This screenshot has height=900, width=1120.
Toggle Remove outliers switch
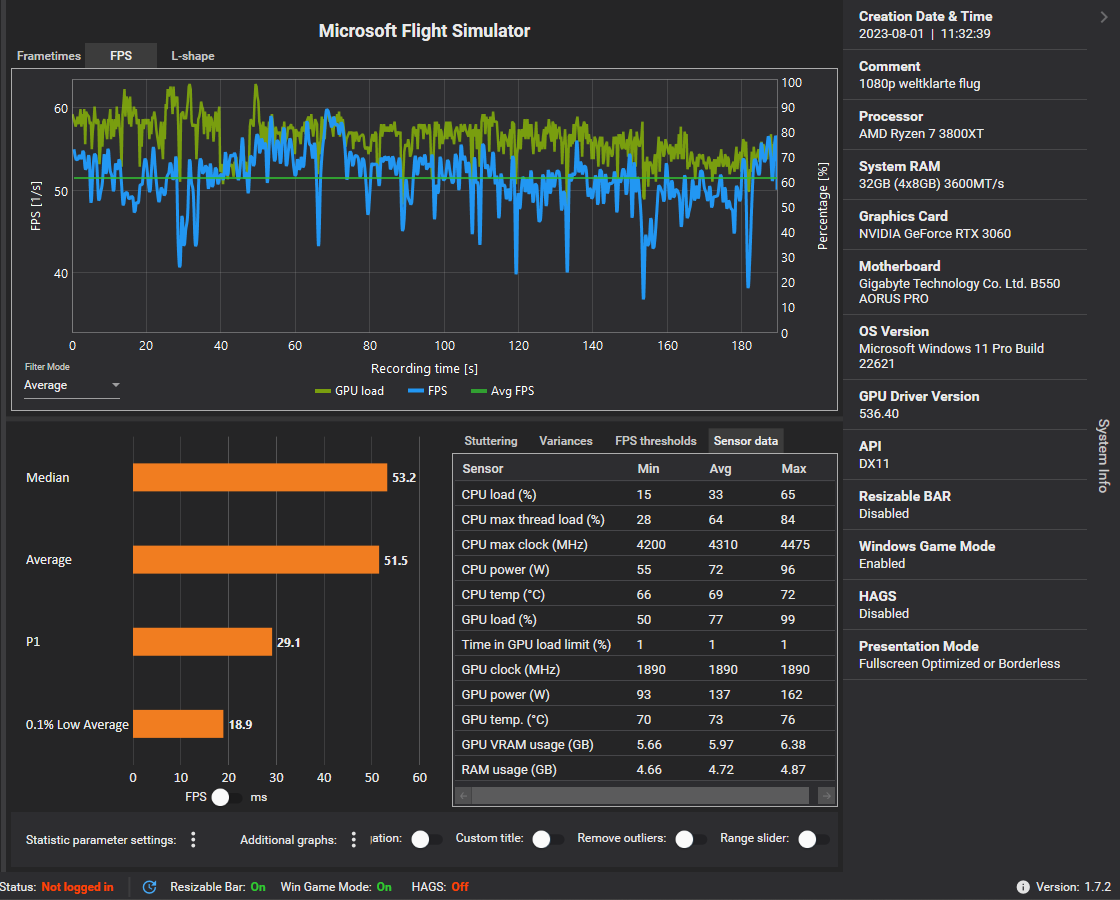click(691, 839)
